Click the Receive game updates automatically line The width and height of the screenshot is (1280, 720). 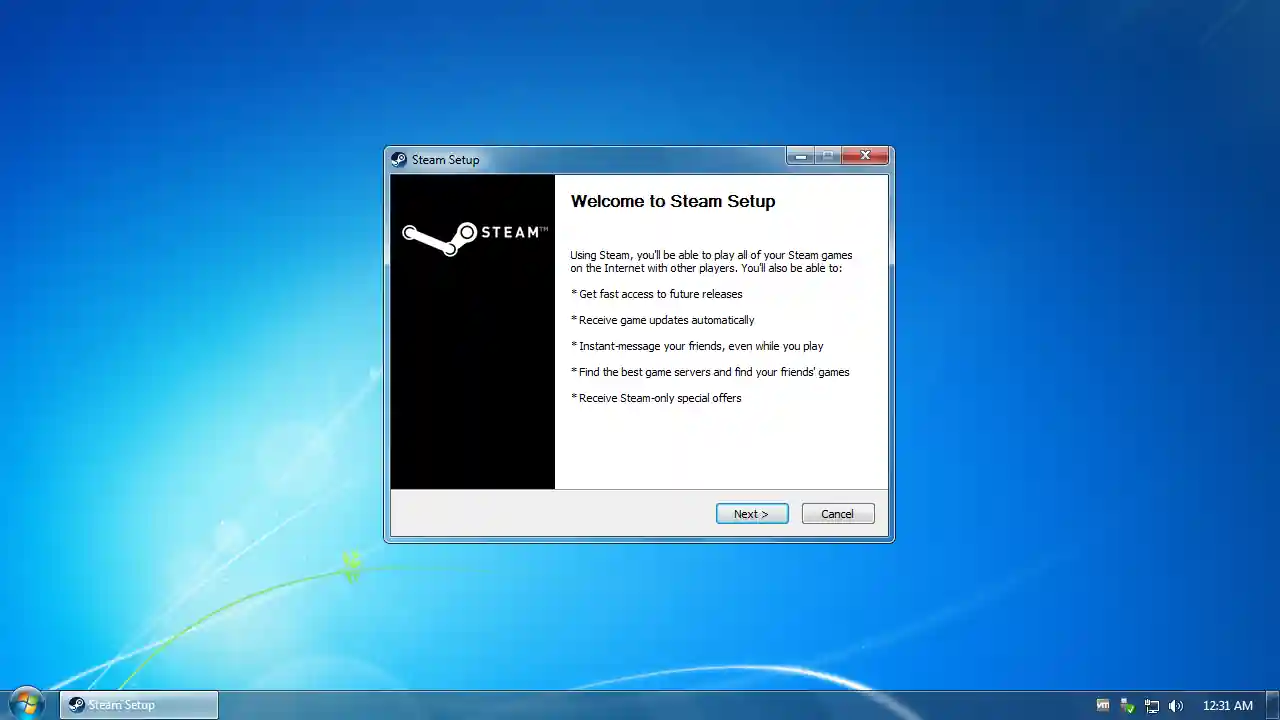[666, 320]
